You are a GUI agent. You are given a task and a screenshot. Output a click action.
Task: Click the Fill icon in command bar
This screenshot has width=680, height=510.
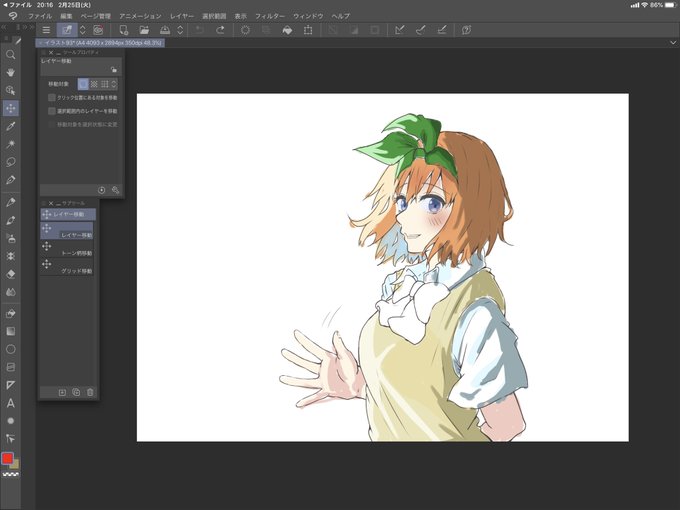287,30
